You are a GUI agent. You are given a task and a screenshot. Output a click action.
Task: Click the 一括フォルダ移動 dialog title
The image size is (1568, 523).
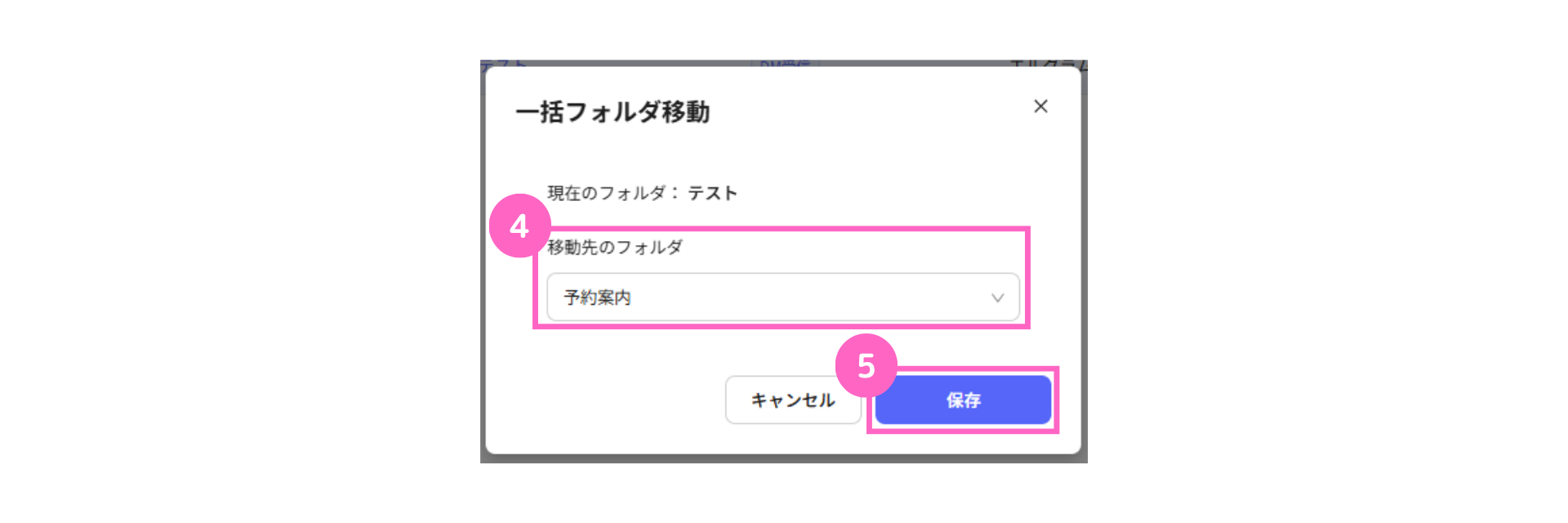coord(612,111)
